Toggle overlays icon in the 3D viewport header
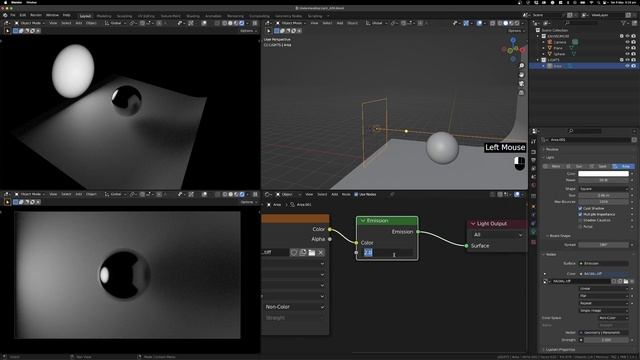Image resolution: width=640 pixels, height=360 pixels. [x=479, y=23]
